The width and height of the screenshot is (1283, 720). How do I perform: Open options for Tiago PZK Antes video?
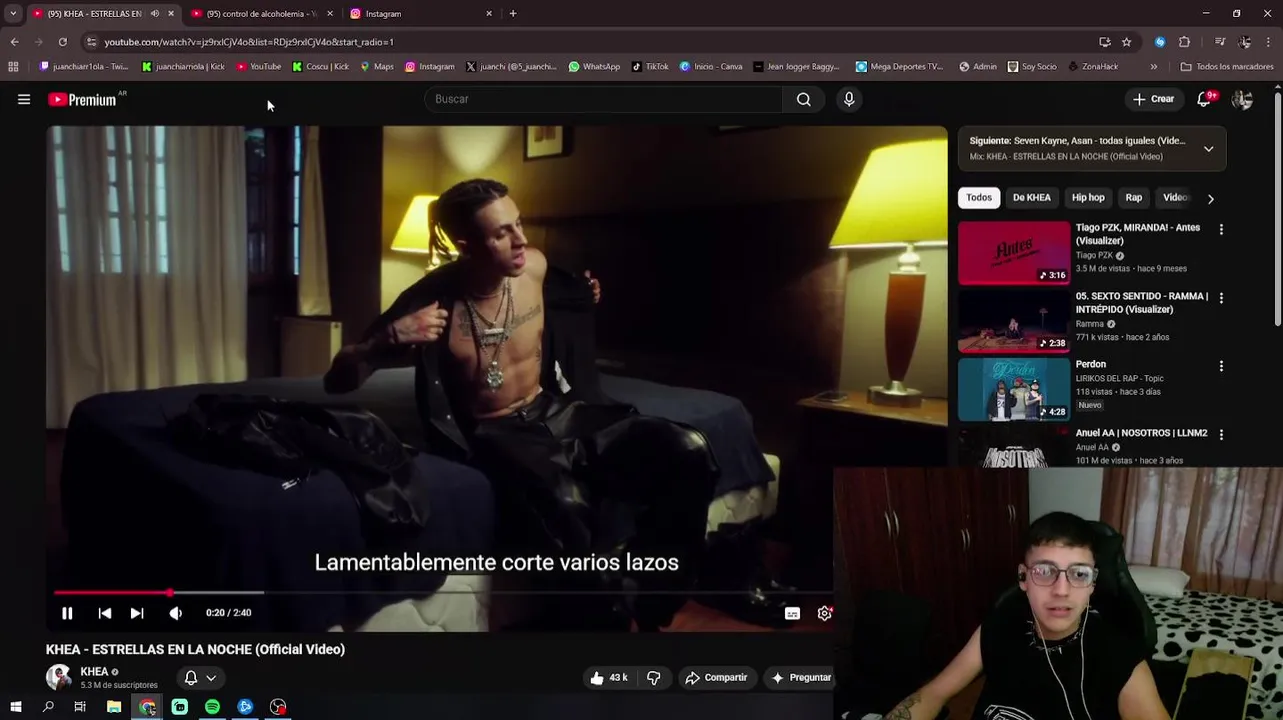[1221, 229]
